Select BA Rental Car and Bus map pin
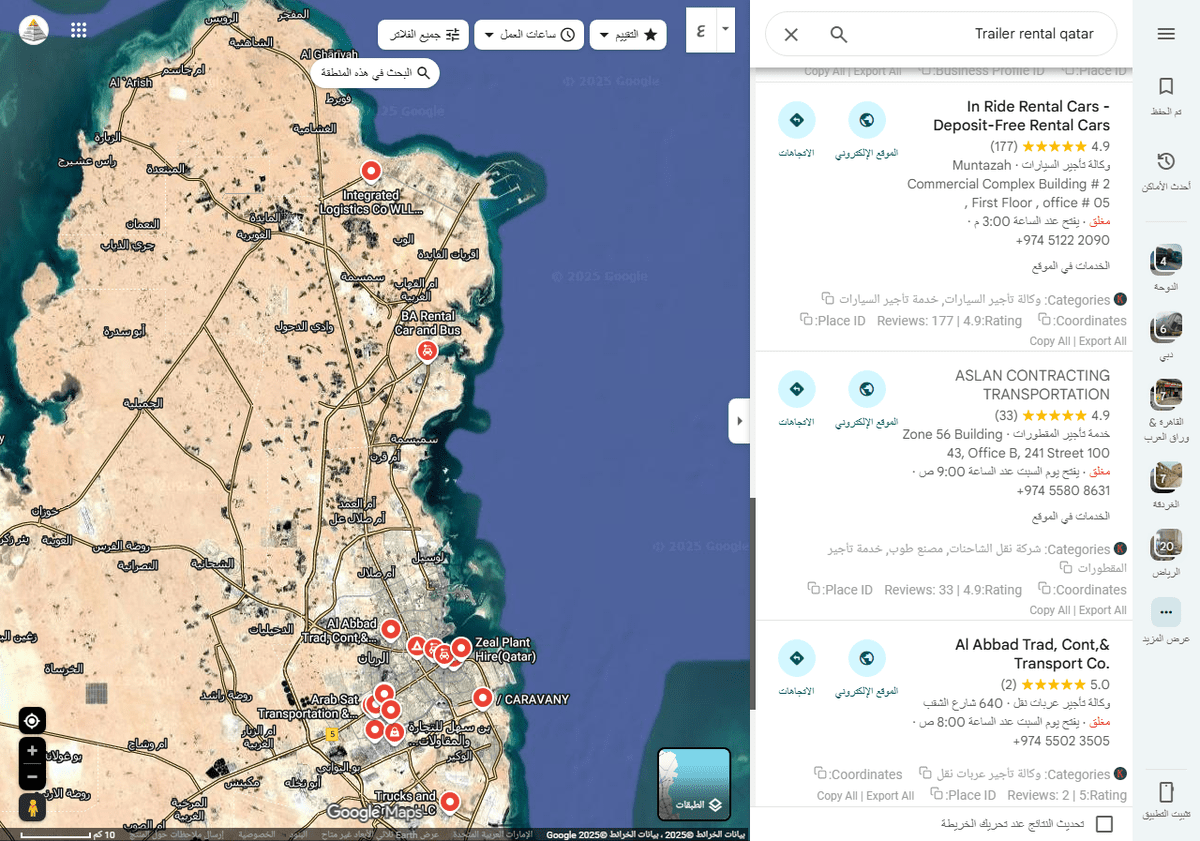Image resolution: width=1200 pixels, height=841 pixels. coord(427,351)
